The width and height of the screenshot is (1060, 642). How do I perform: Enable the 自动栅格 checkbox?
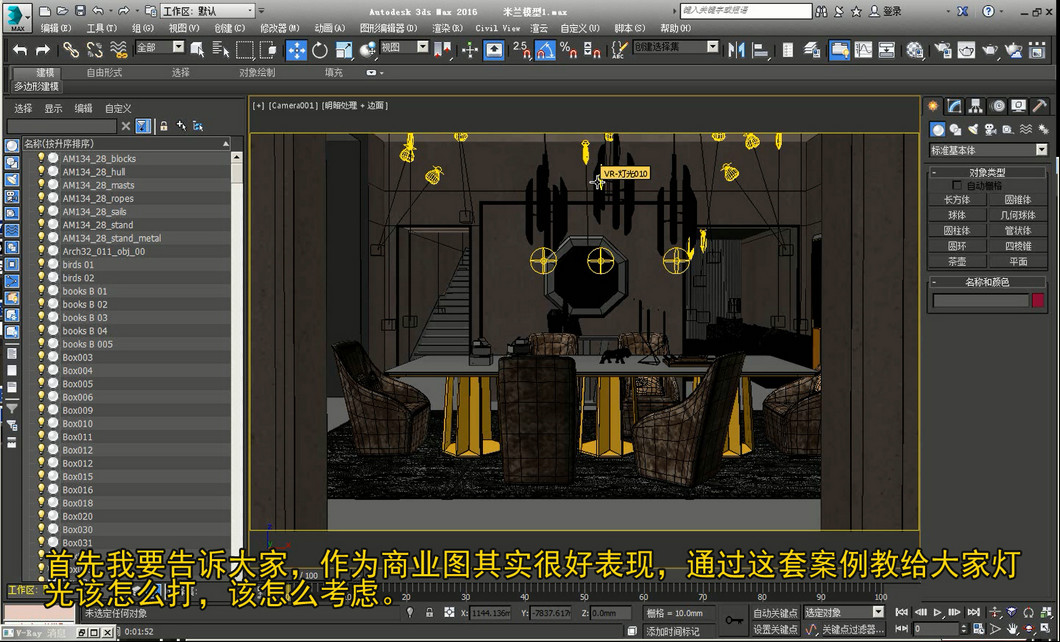point(957,185)
